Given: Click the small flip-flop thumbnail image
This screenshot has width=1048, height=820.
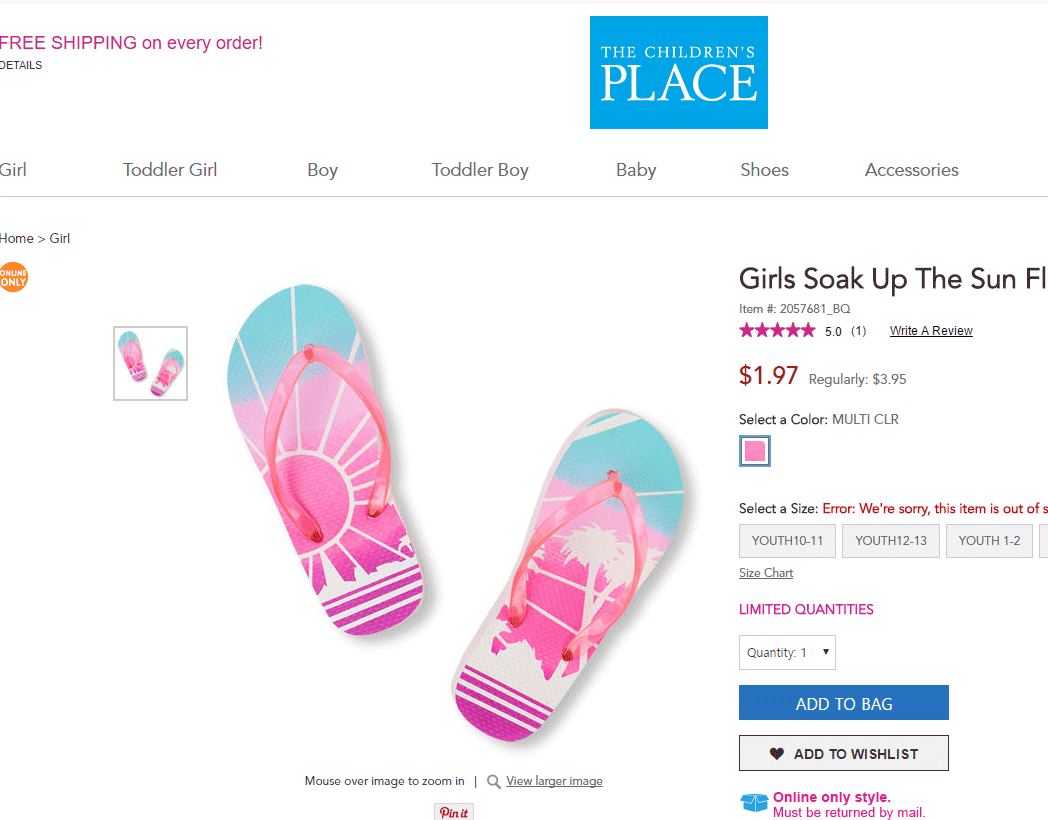Looking at the screenshot, I should (x=150, y=364).
